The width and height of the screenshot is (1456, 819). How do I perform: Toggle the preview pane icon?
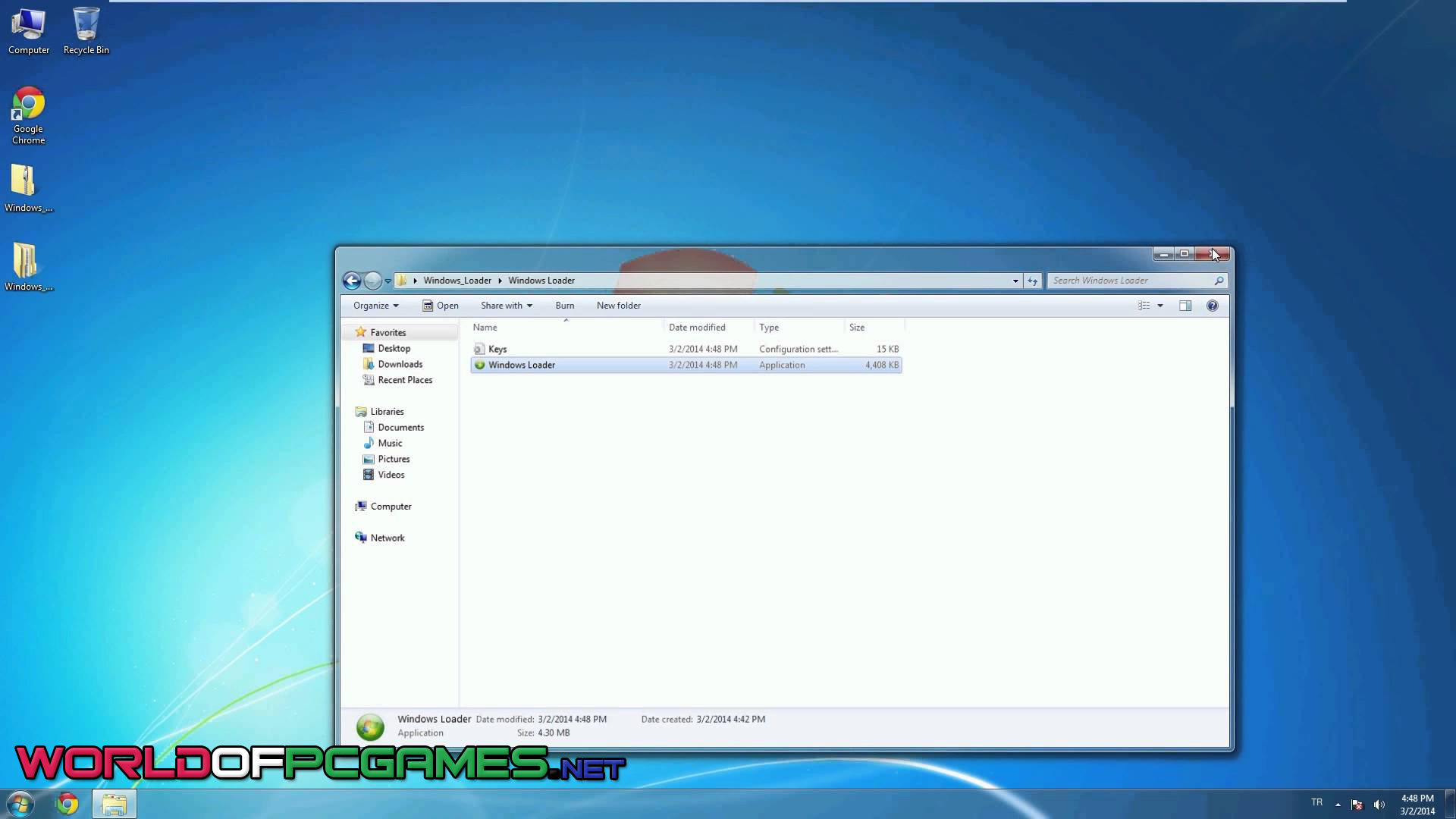(x=1185, y=306)
